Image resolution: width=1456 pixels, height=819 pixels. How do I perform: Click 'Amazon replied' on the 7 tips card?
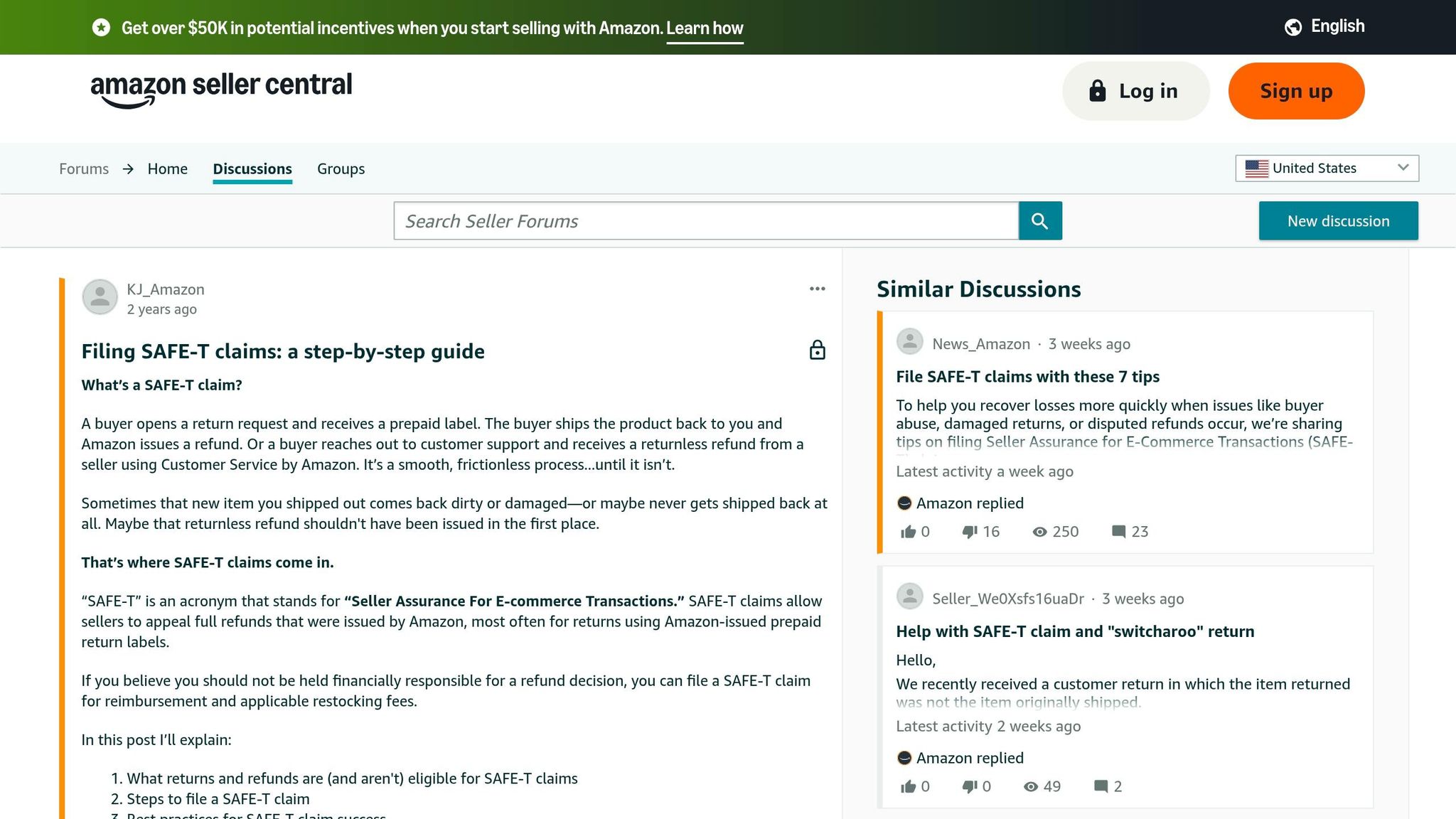970,503
